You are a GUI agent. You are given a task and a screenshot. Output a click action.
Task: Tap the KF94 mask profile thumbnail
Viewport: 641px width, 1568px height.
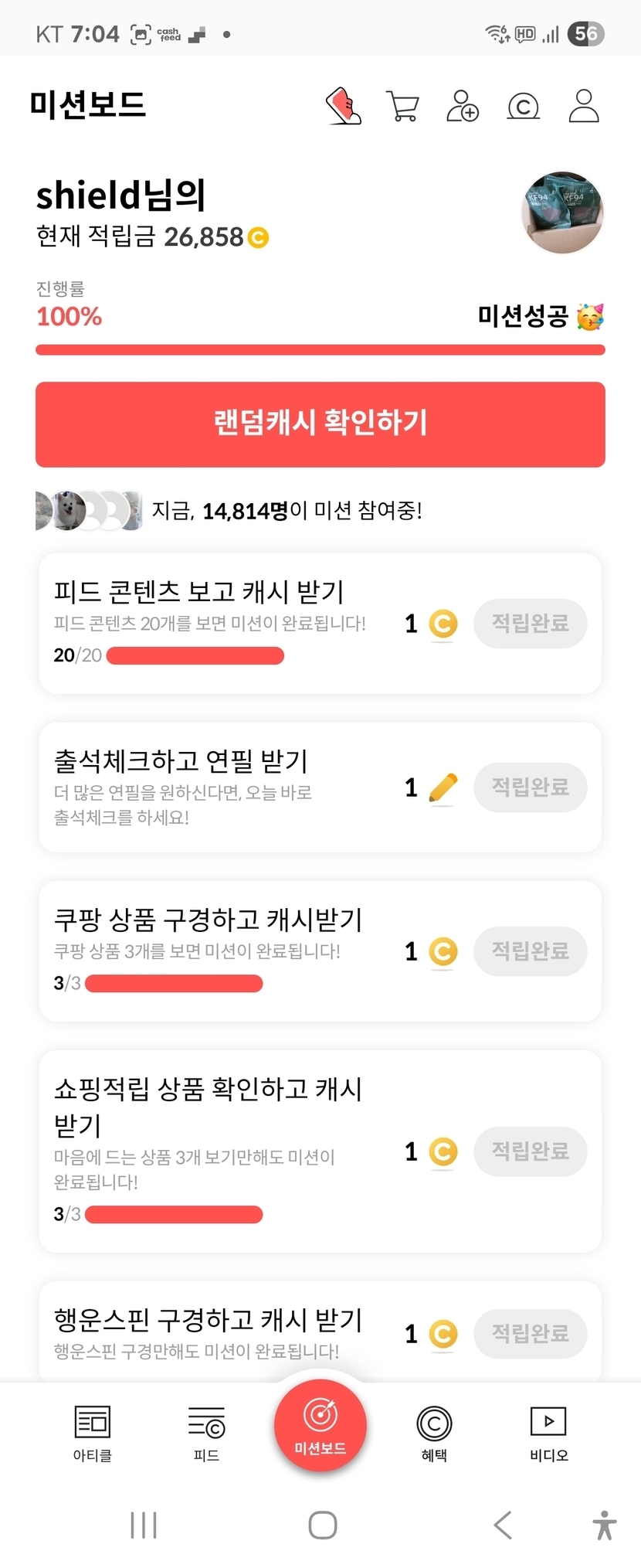click(563, 213)
